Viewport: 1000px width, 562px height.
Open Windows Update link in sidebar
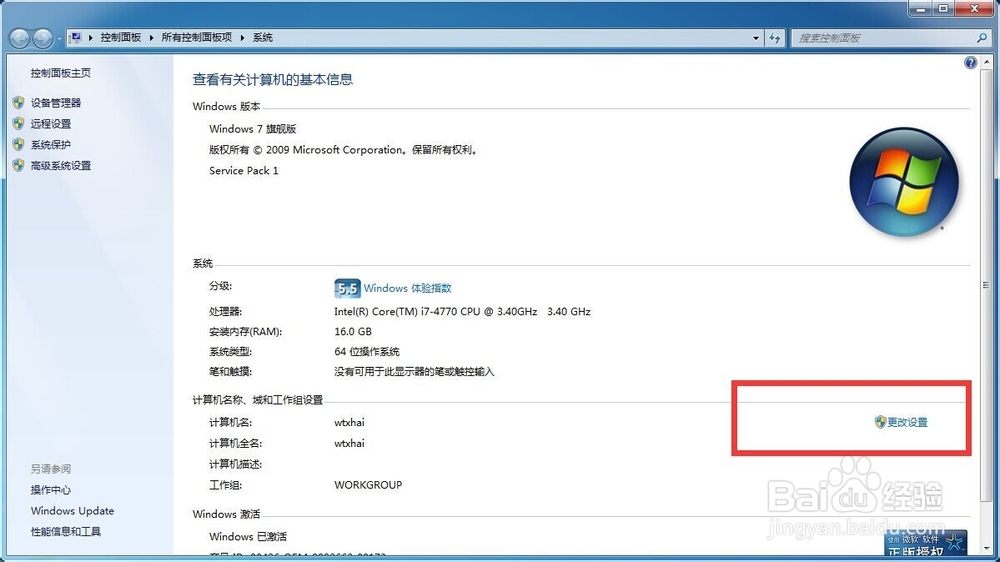pos(72,511)
